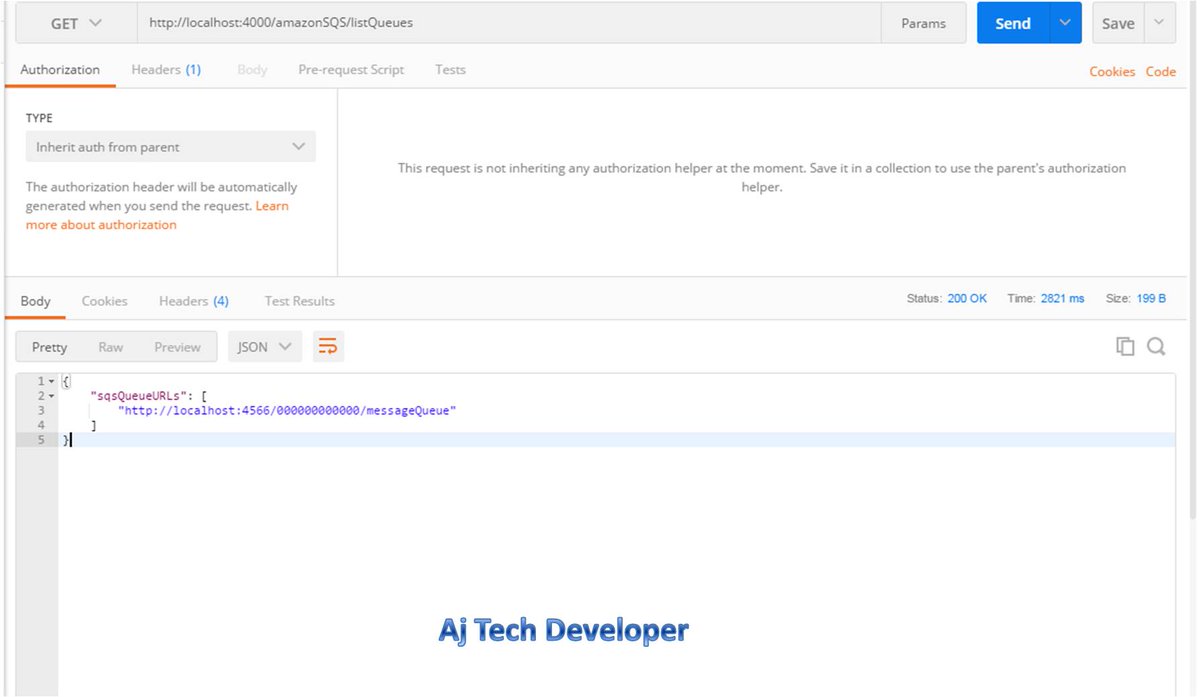Switch to the request Authorization tab
The image size is (1200, 697).
(60, 70)
